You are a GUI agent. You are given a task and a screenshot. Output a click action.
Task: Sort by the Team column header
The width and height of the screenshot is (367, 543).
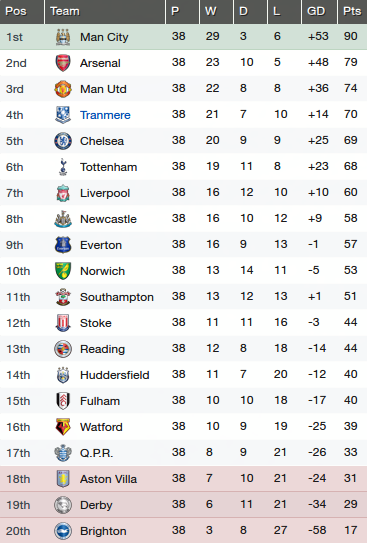click(65, 11)
